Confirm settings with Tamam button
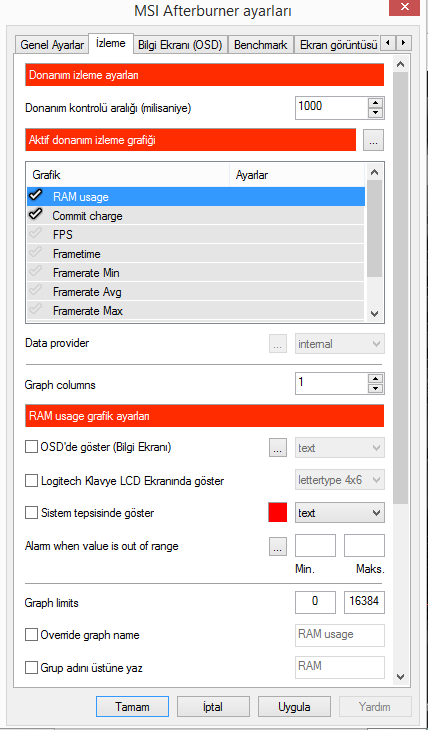The width and height of the screenshot is (428, 730). click(132, 707)
